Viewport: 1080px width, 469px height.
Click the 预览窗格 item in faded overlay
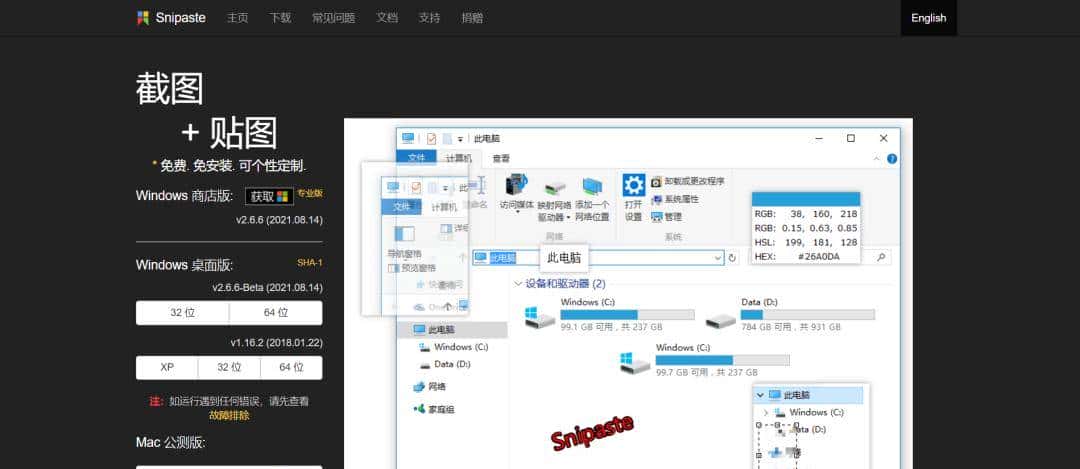point(412,268)
